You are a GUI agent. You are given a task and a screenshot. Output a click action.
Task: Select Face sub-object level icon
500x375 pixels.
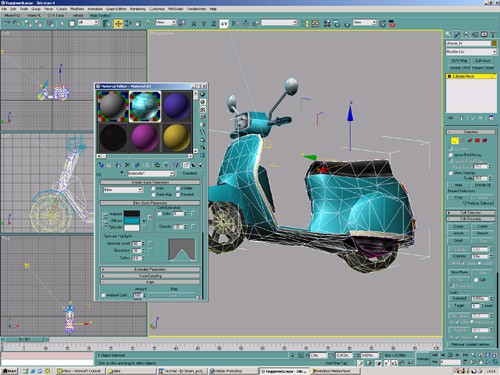pos(470,140)
